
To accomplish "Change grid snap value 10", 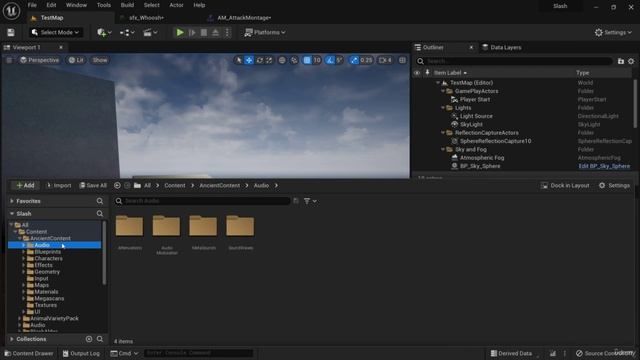I will pyautogui.click(x=317, y=60).
